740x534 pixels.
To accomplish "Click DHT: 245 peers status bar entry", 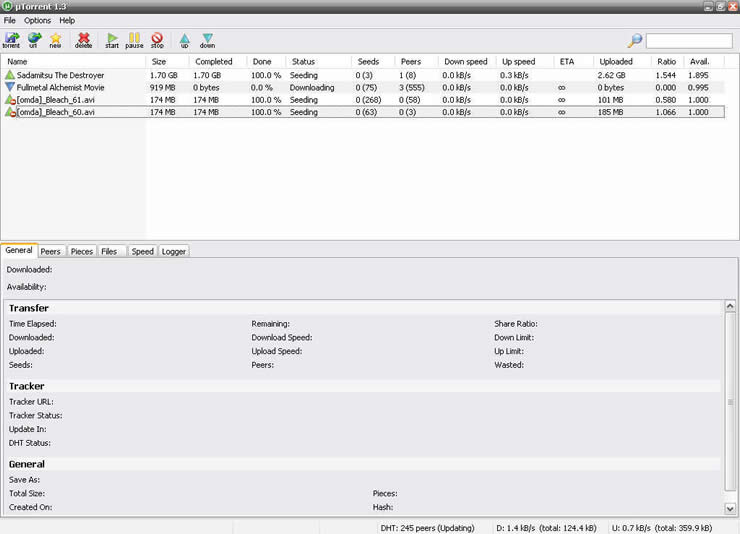I will (428, 528).
